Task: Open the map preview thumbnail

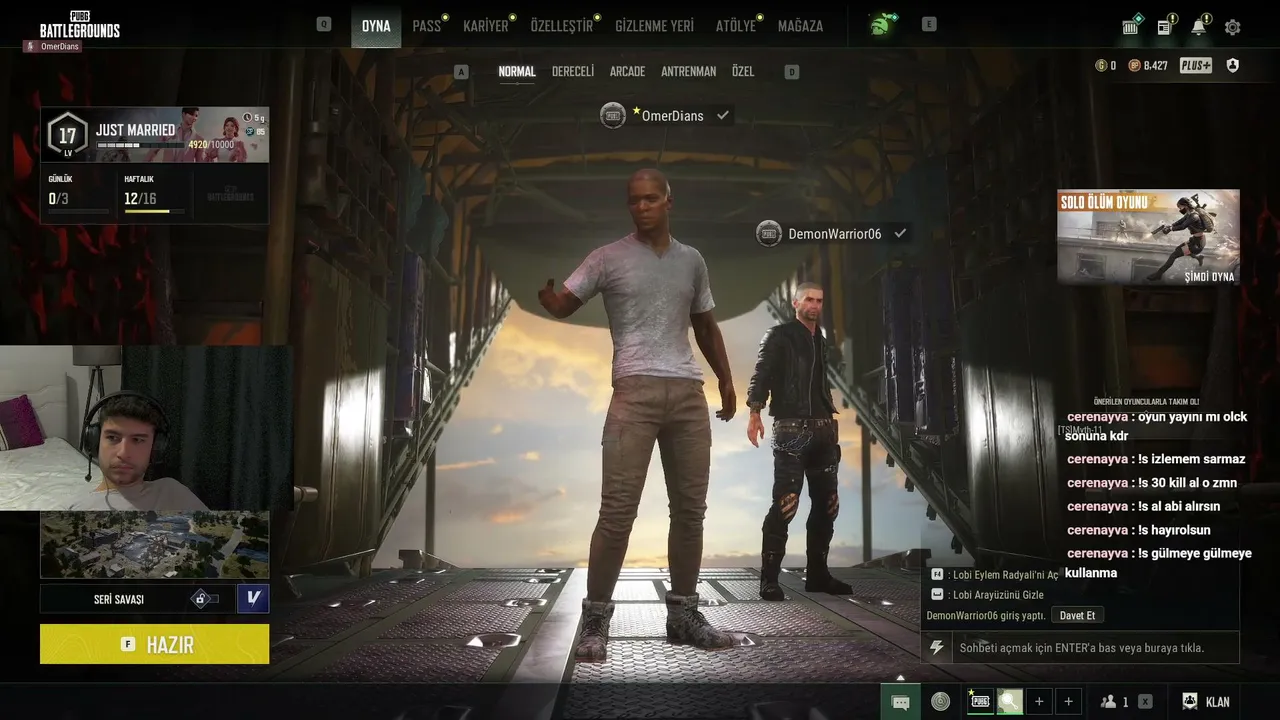Action: (155, 545)
